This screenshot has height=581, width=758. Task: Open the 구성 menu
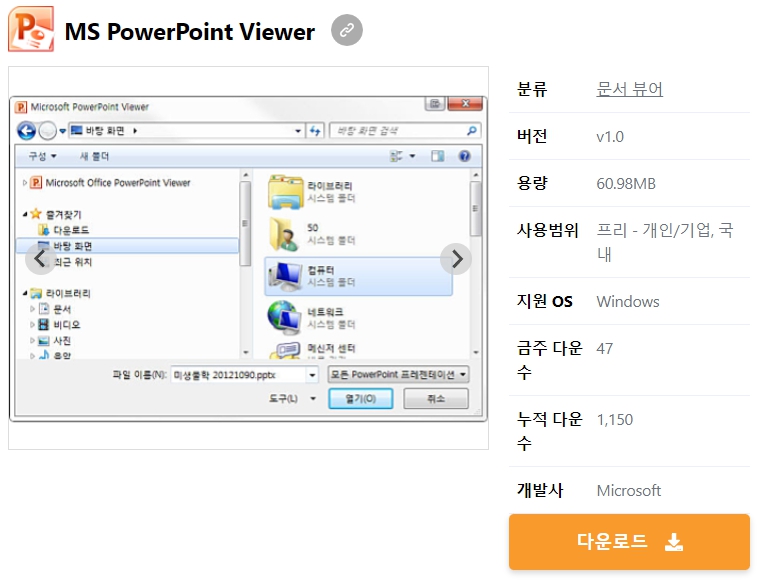[x=42, y=156]
